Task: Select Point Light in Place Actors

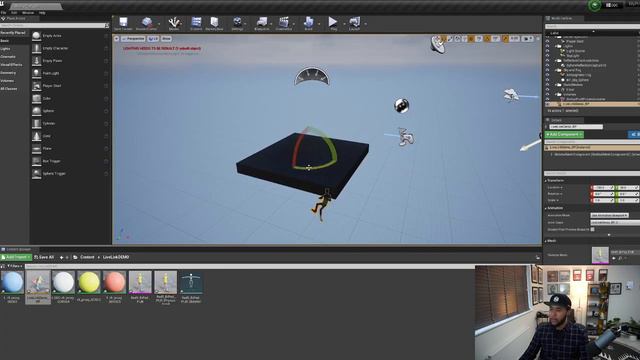Action: [x=70, y=73]
